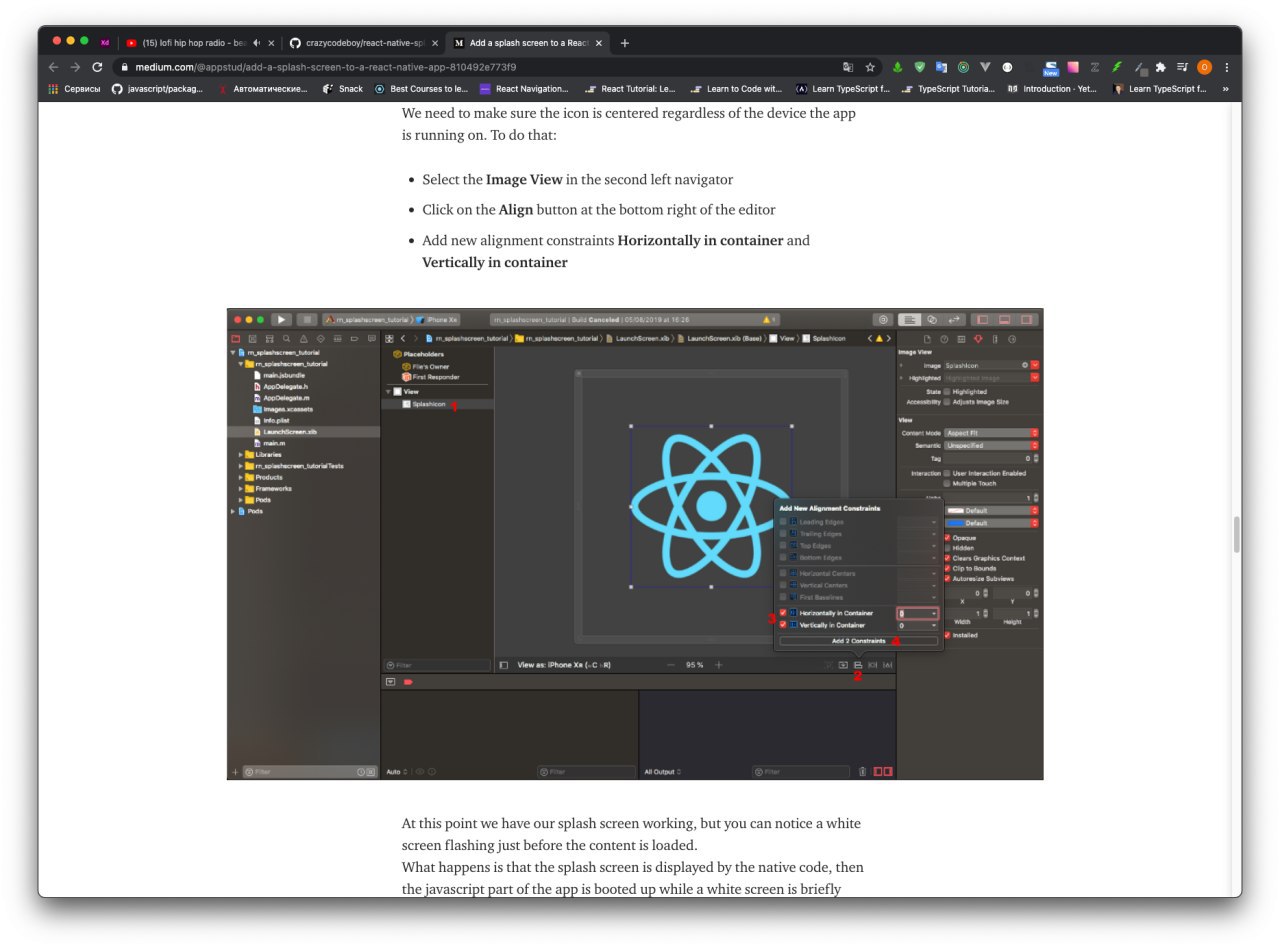Open Learn TypeScript bookmark with portrait icon
The width and height of the screenshot is (1280, 948).
[x=1160, y=89]
